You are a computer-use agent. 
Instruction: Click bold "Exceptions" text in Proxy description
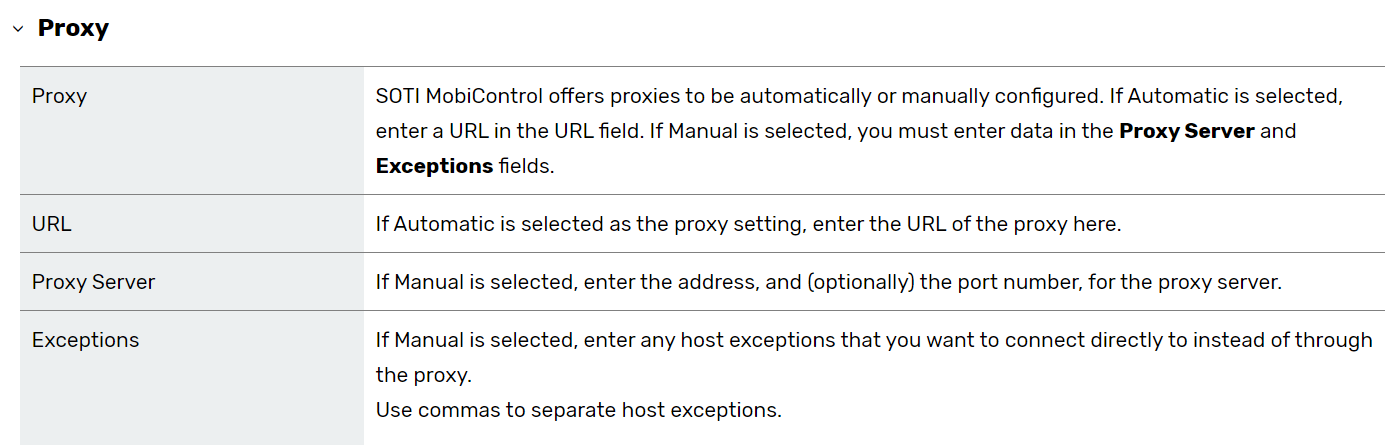click(x=434, y=166)
